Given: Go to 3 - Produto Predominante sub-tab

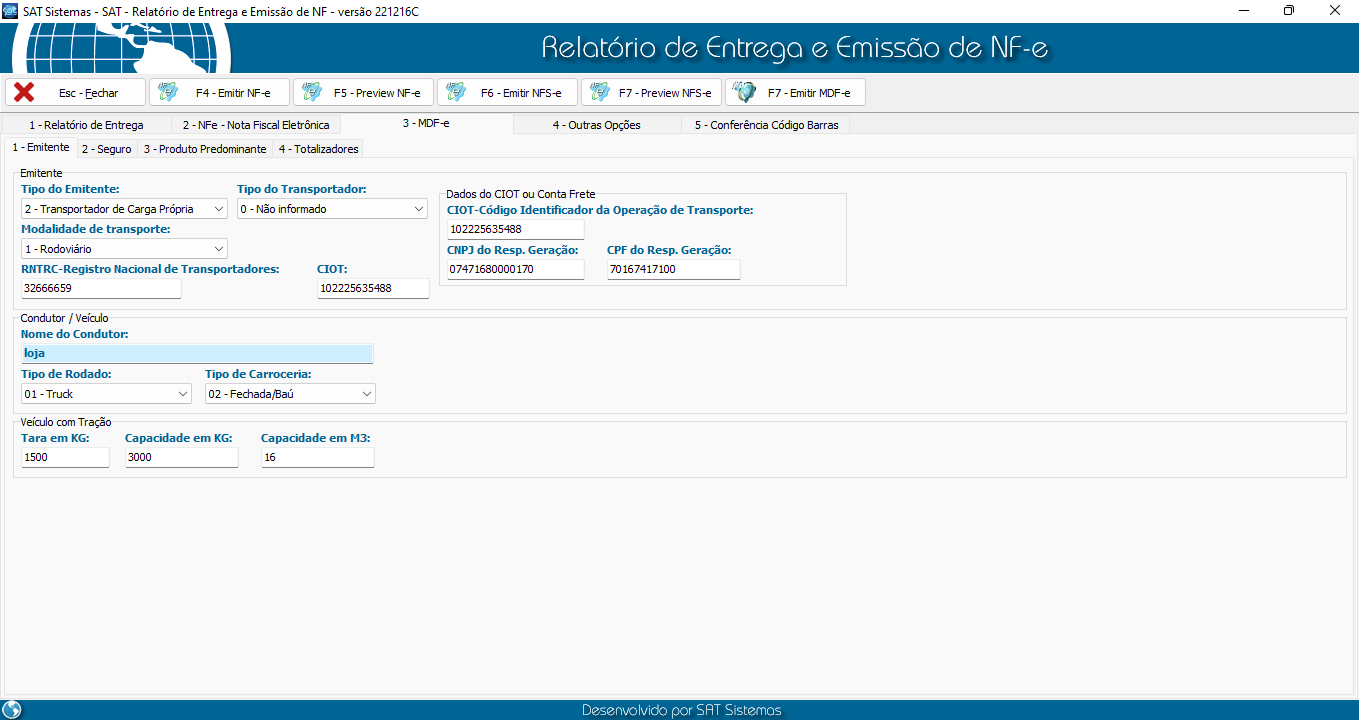Looking at the screenshot, I should click(204, 149).
